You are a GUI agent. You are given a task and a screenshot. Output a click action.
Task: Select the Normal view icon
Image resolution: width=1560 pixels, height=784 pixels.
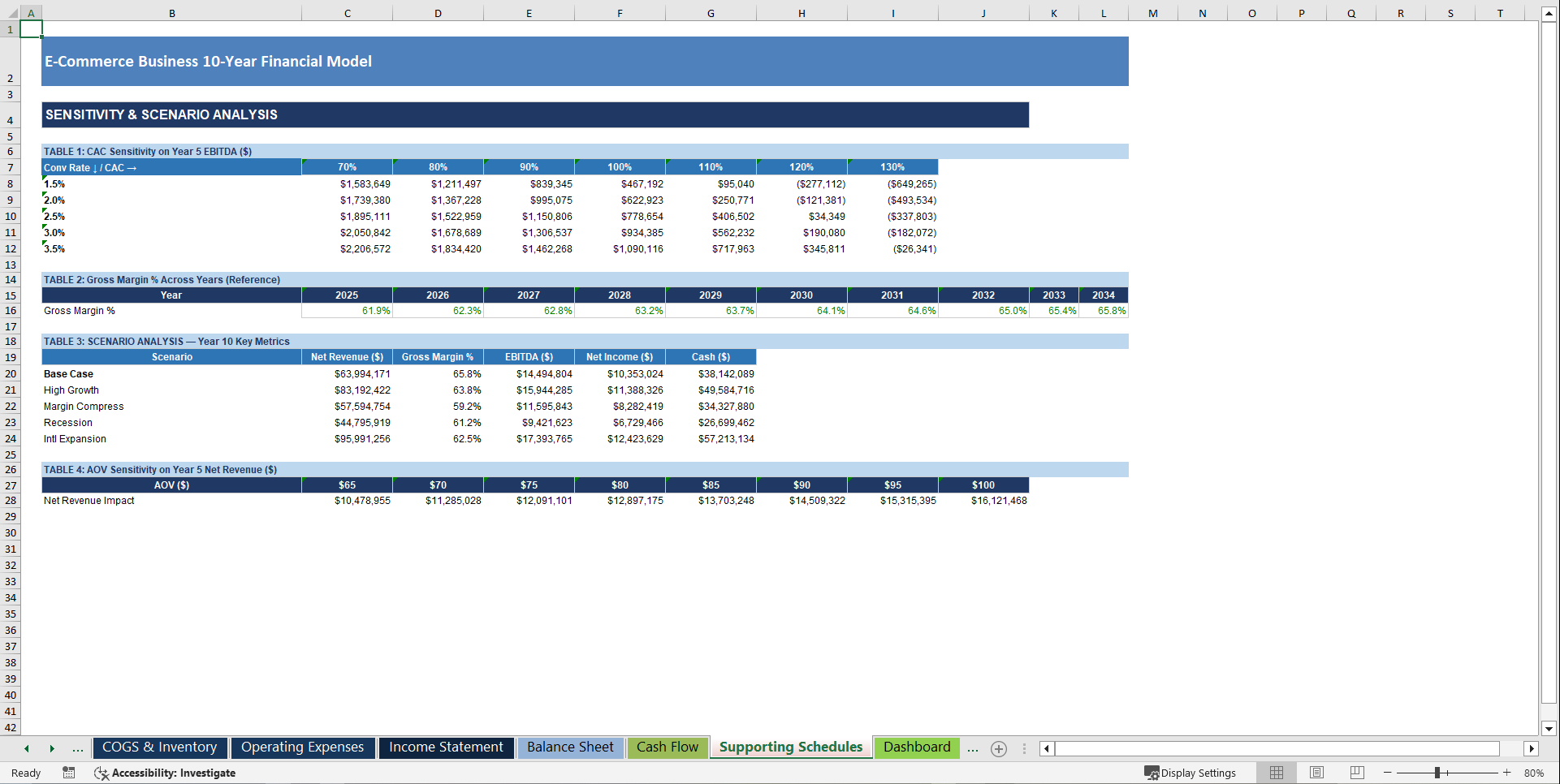[1276, 773]
